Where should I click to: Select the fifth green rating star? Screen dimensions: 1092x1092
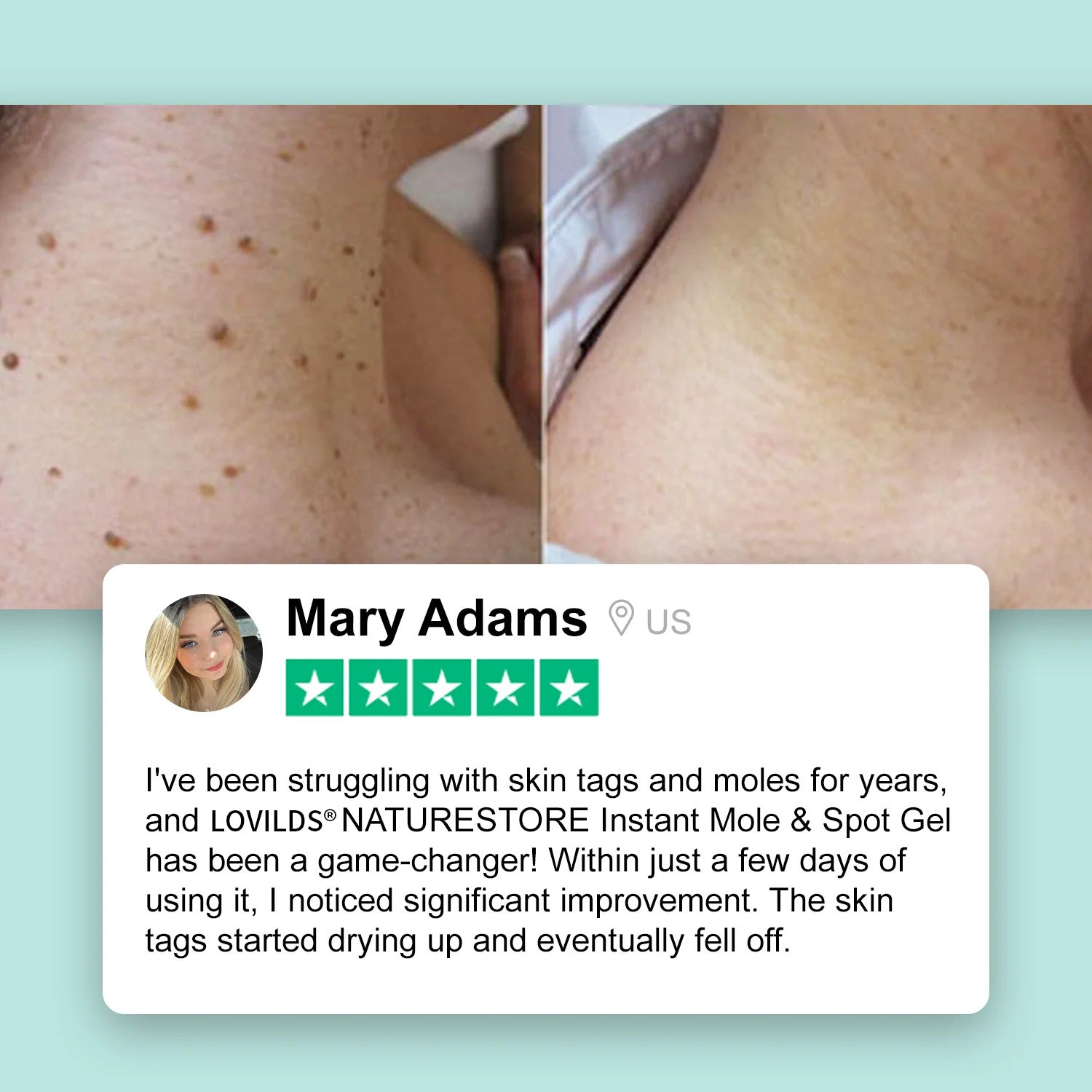[569, 688]
